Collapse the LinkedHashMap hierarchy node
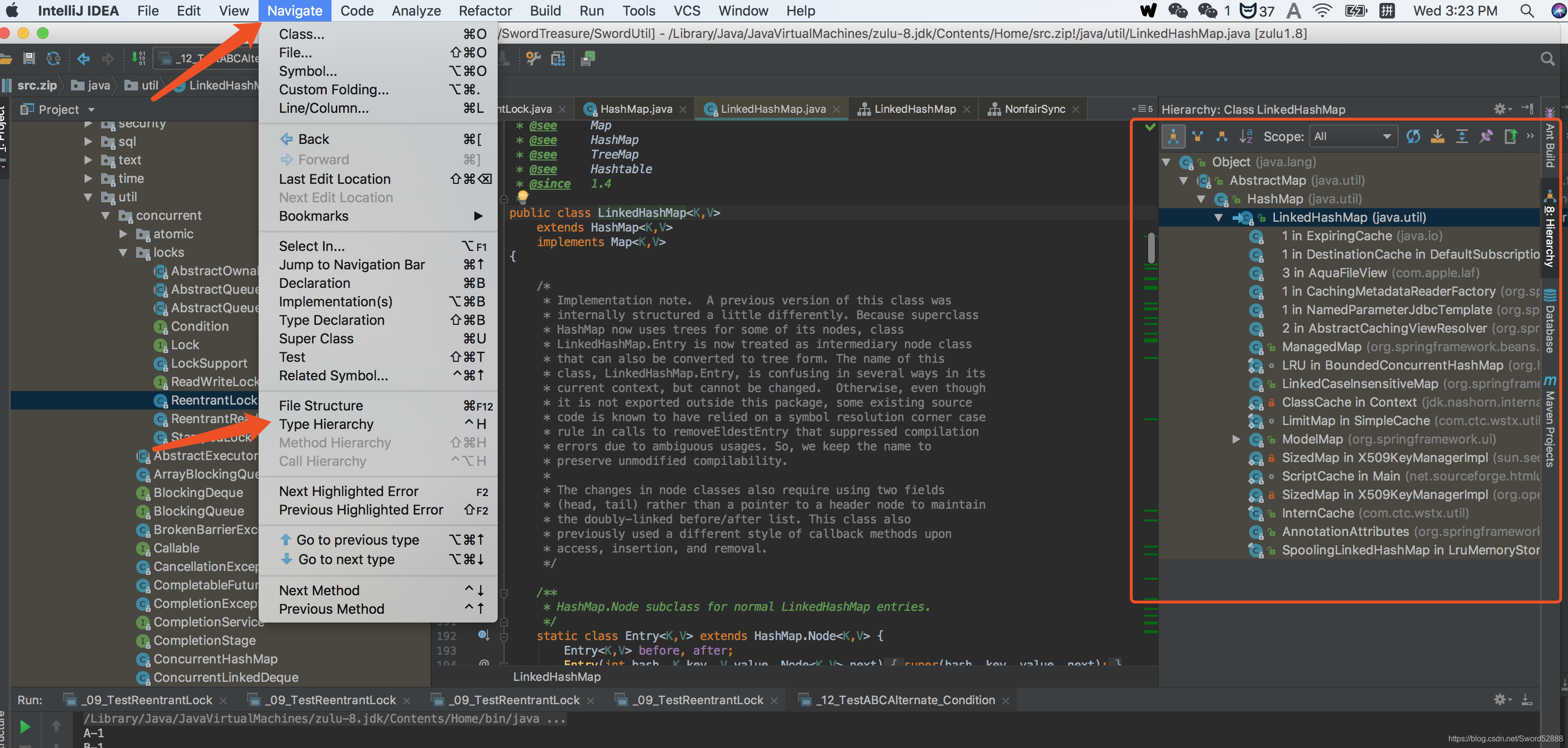 coord(1219,217)
